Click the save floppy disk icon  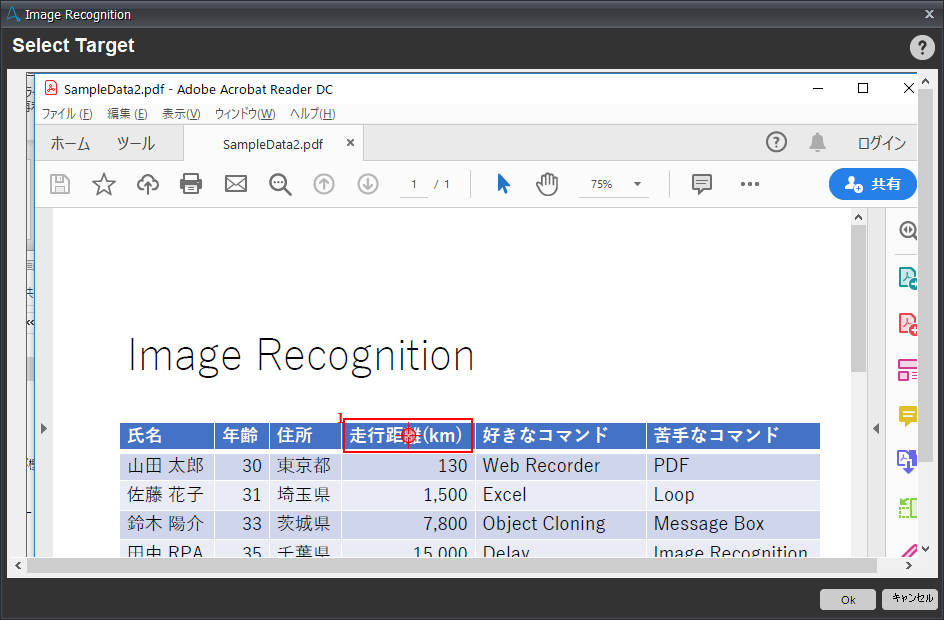(x=60, y=184)
